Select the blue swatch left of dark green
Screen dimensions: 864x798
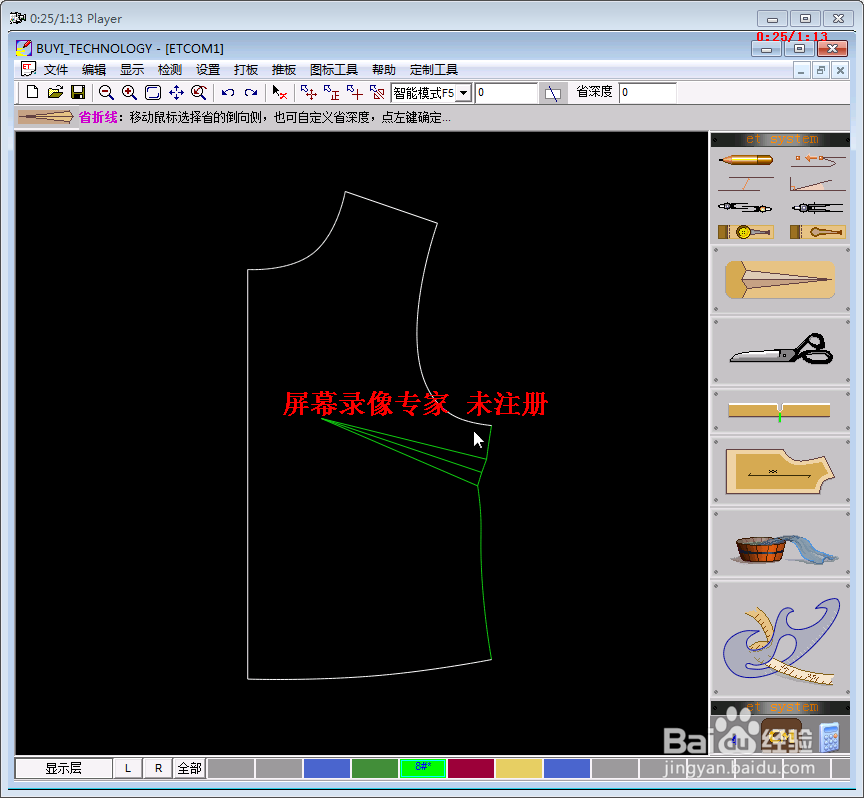click(x=327, y=768)
